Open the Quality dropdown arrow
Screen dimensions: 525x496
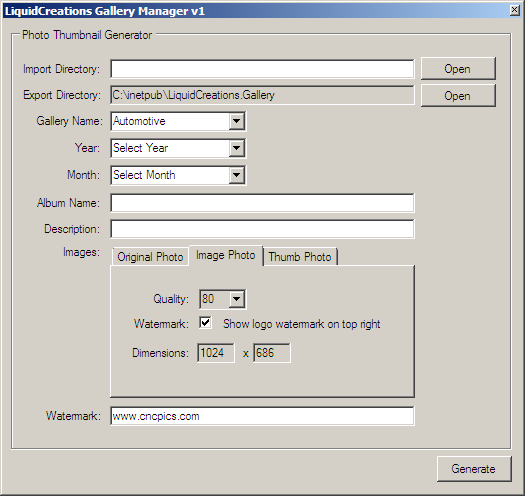click(x=237, y=299)
